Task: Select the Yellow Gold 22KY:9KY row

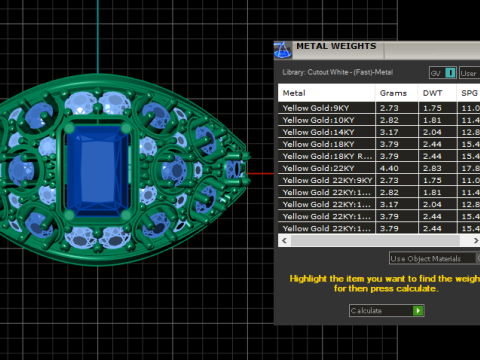Action: click(x=379, y=180)
